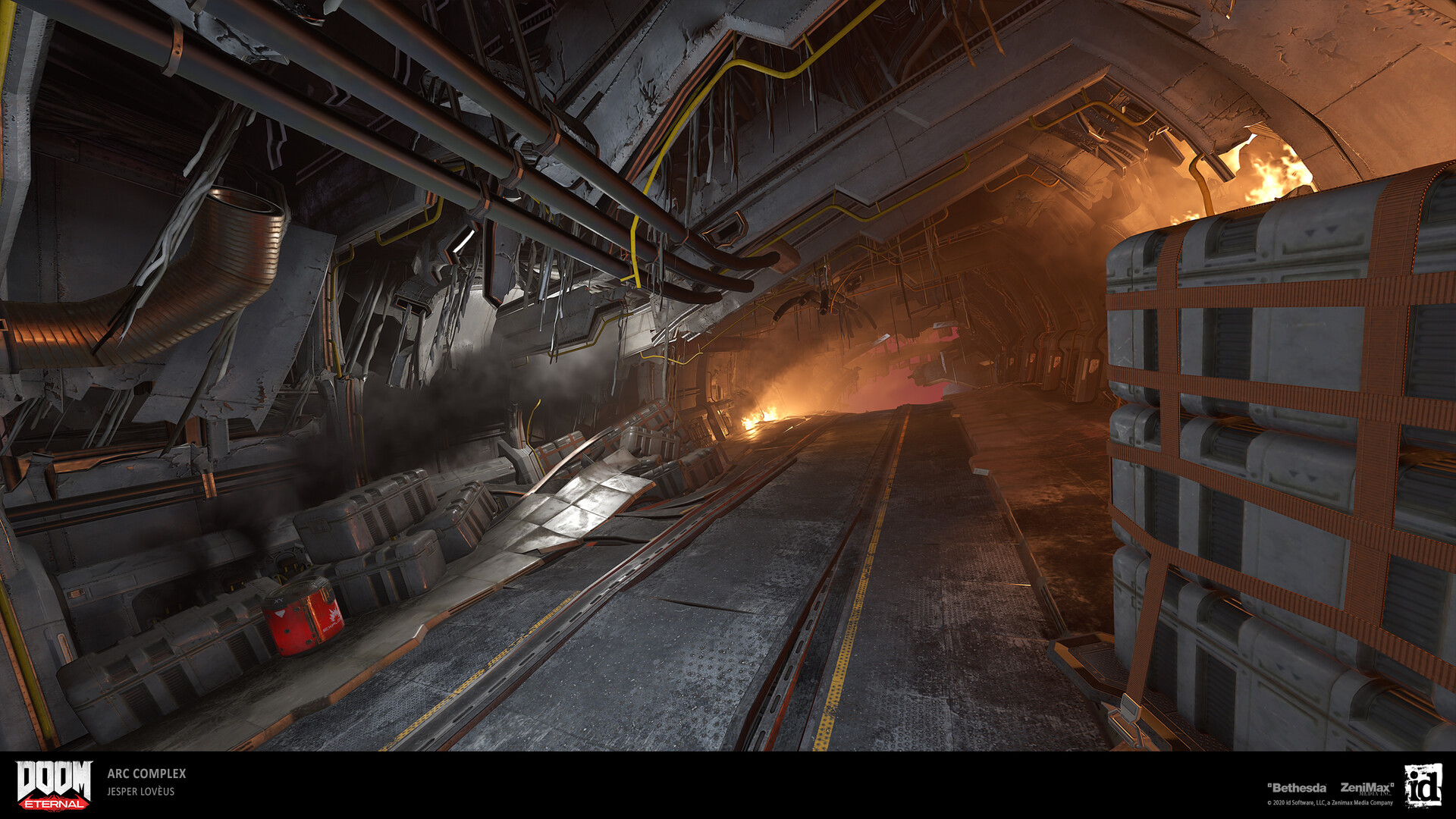Click the fire burning on tunnel floor
Screen dimensions: 1456x819
(x=761, y=416)
